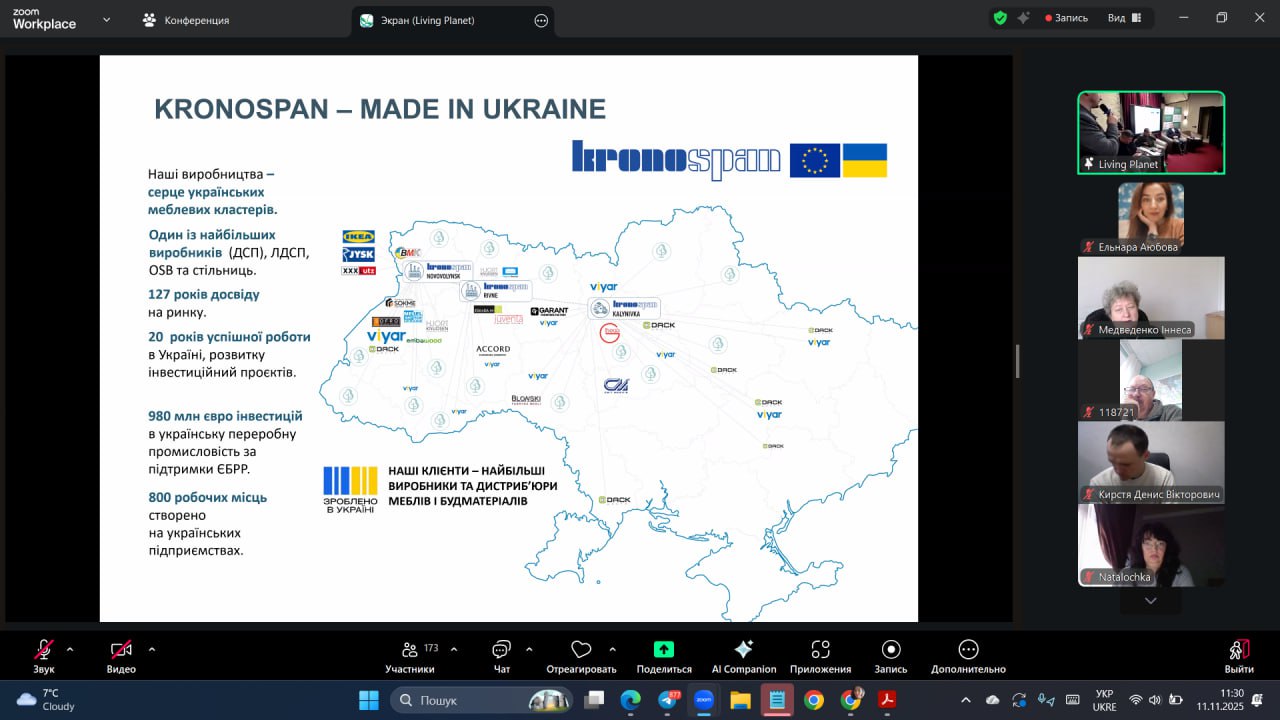Expand the arrow beside Участники

[454, 649]
